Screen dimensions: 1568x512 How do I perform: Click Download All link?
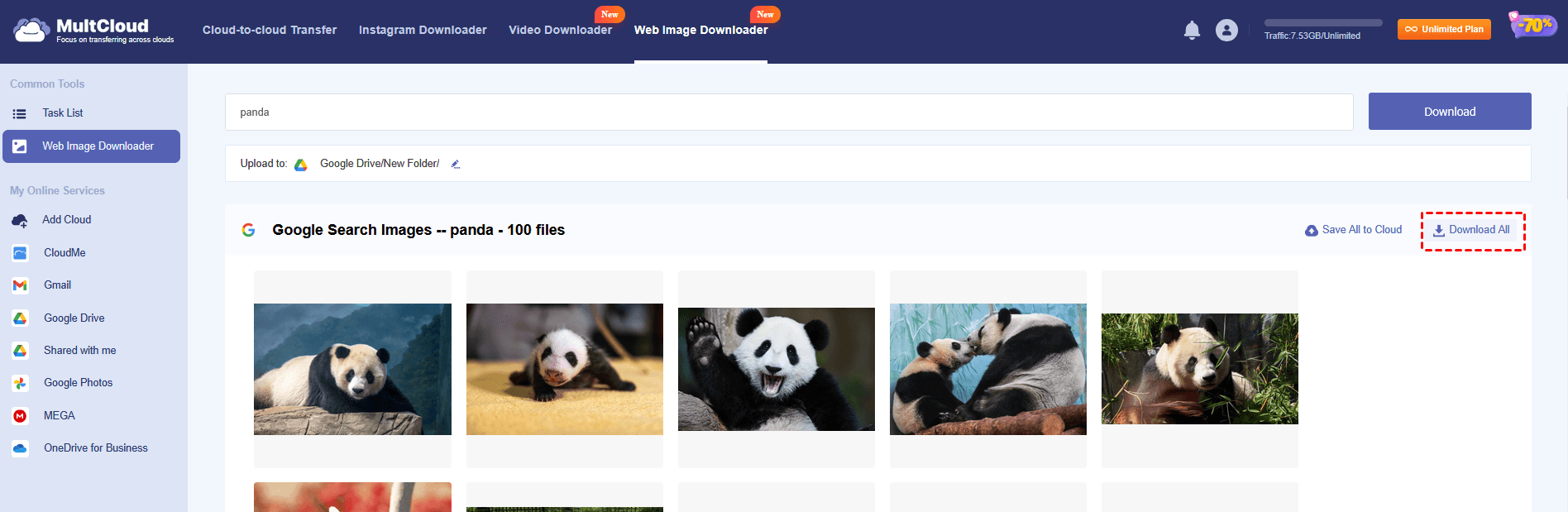click(x=1472, y=230)
